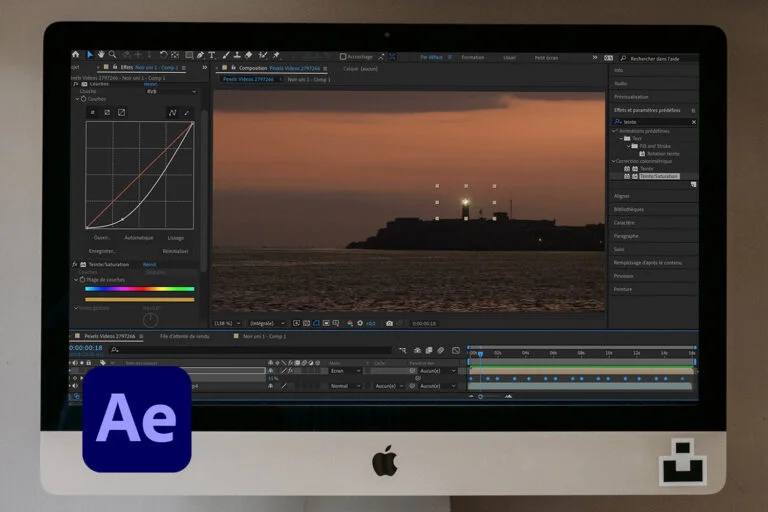Screen dimensions: 768x512
Task: Click the Lissage button under curves
Action: click(x=176, y=238)
